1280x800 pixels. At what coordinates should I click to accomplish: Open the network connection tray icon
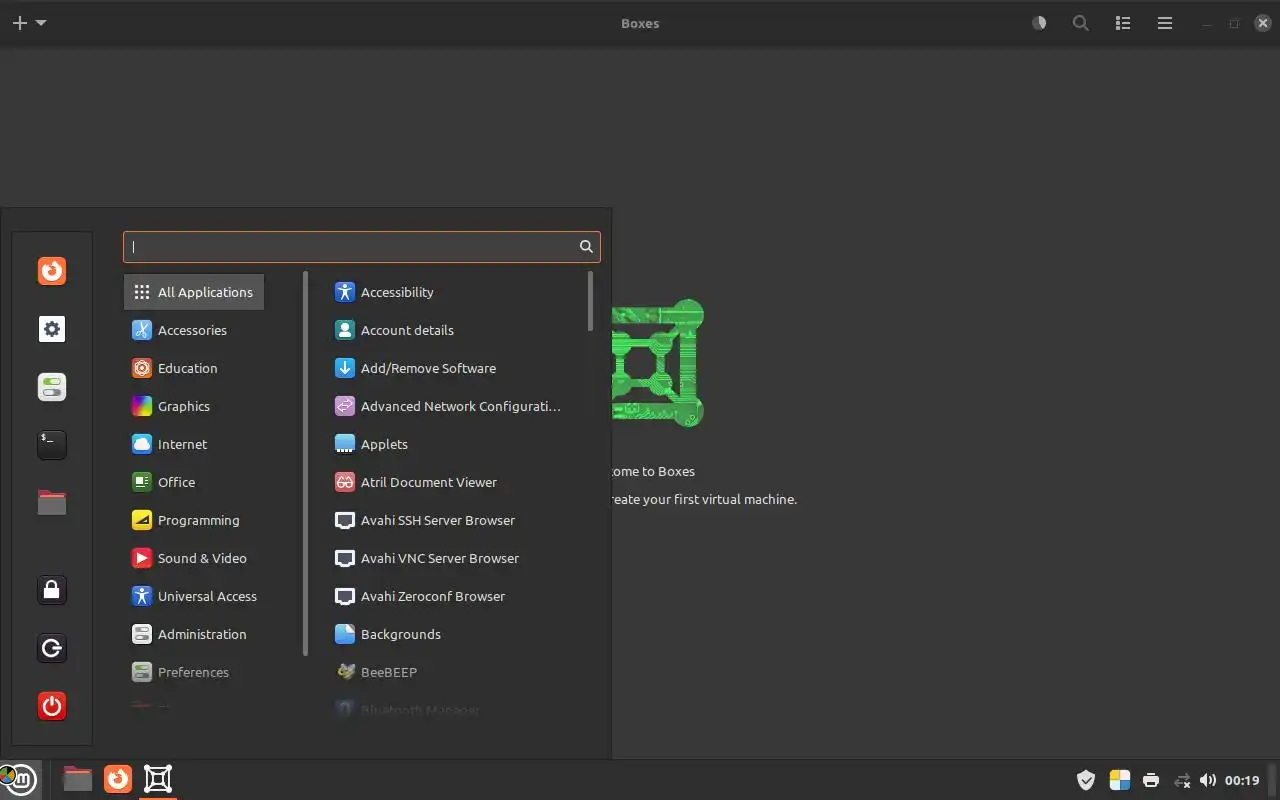coord(1182,780)
